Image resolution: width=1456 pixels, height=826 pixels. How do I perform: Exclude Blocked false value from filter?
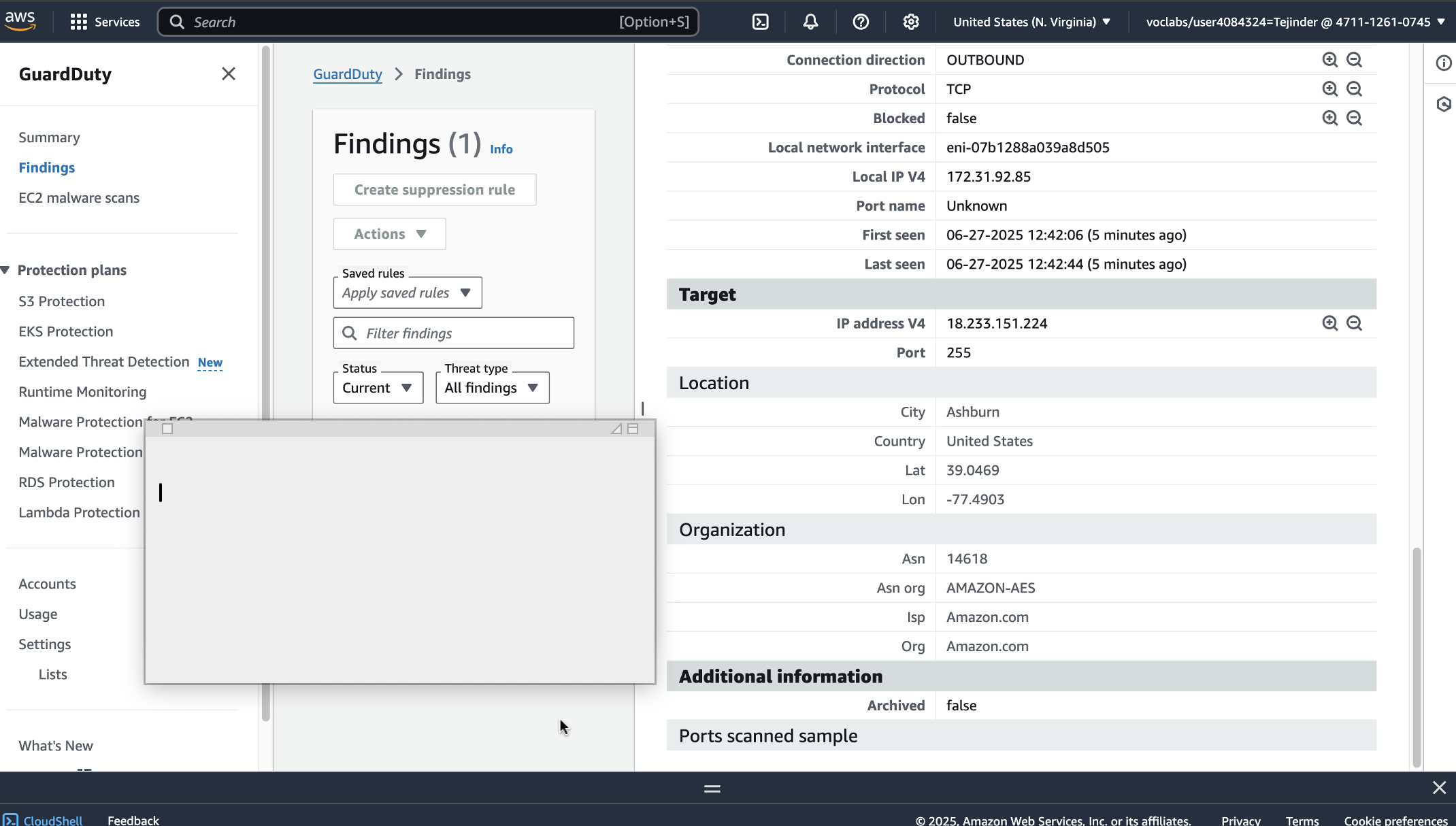tap(1354, 118)
